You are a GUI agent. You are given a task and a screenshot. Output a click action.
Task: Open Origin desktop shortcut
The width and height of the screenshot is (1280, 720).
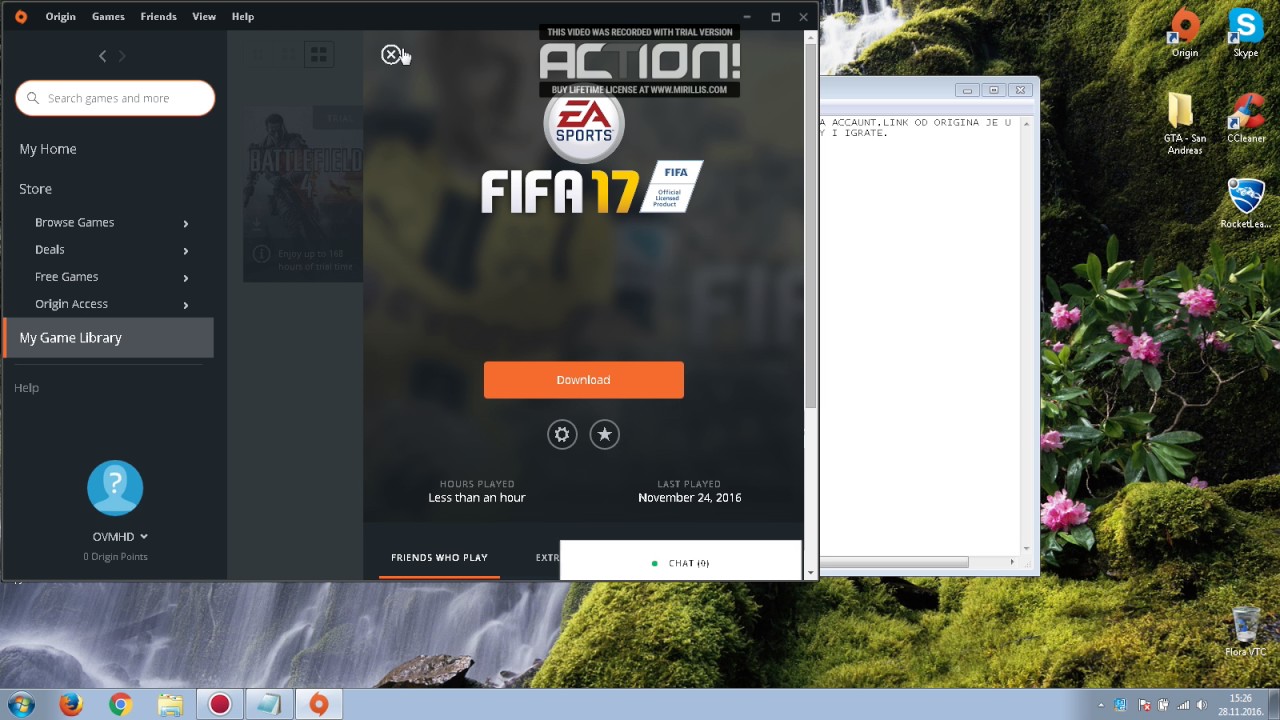click(1185, 34)
